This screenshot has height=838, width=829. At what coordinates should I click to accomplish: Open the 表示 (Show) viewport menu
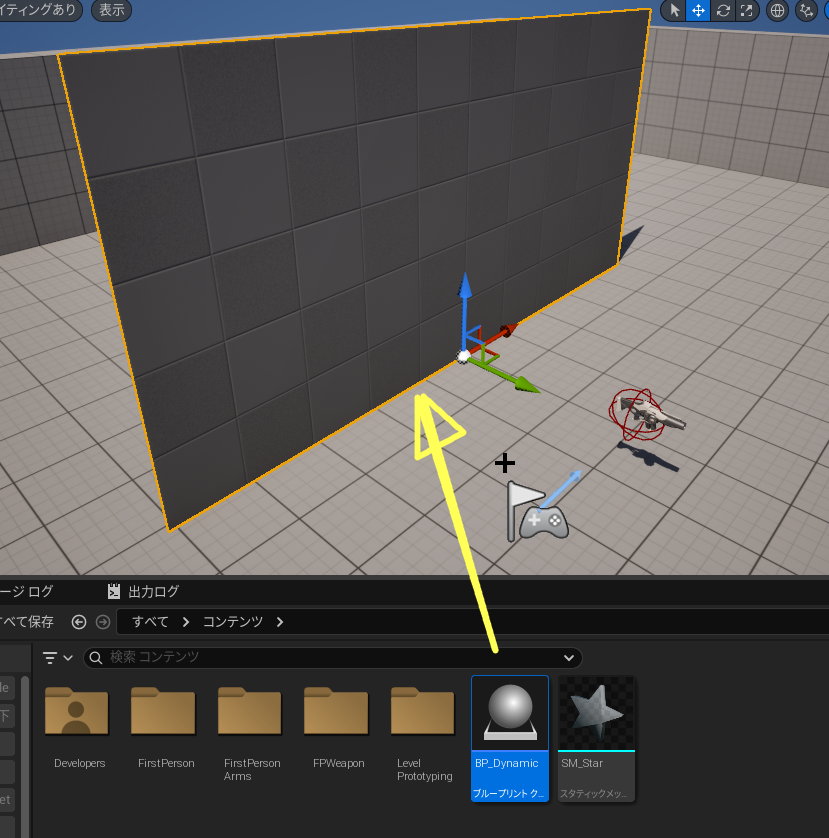(111, 10)
